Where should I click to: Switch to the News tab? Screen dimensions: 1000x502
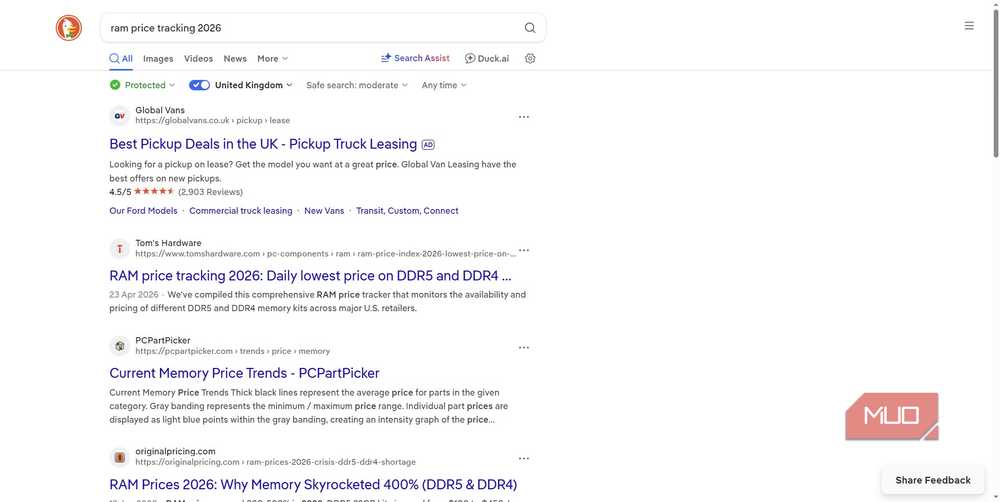coord(235,59)
